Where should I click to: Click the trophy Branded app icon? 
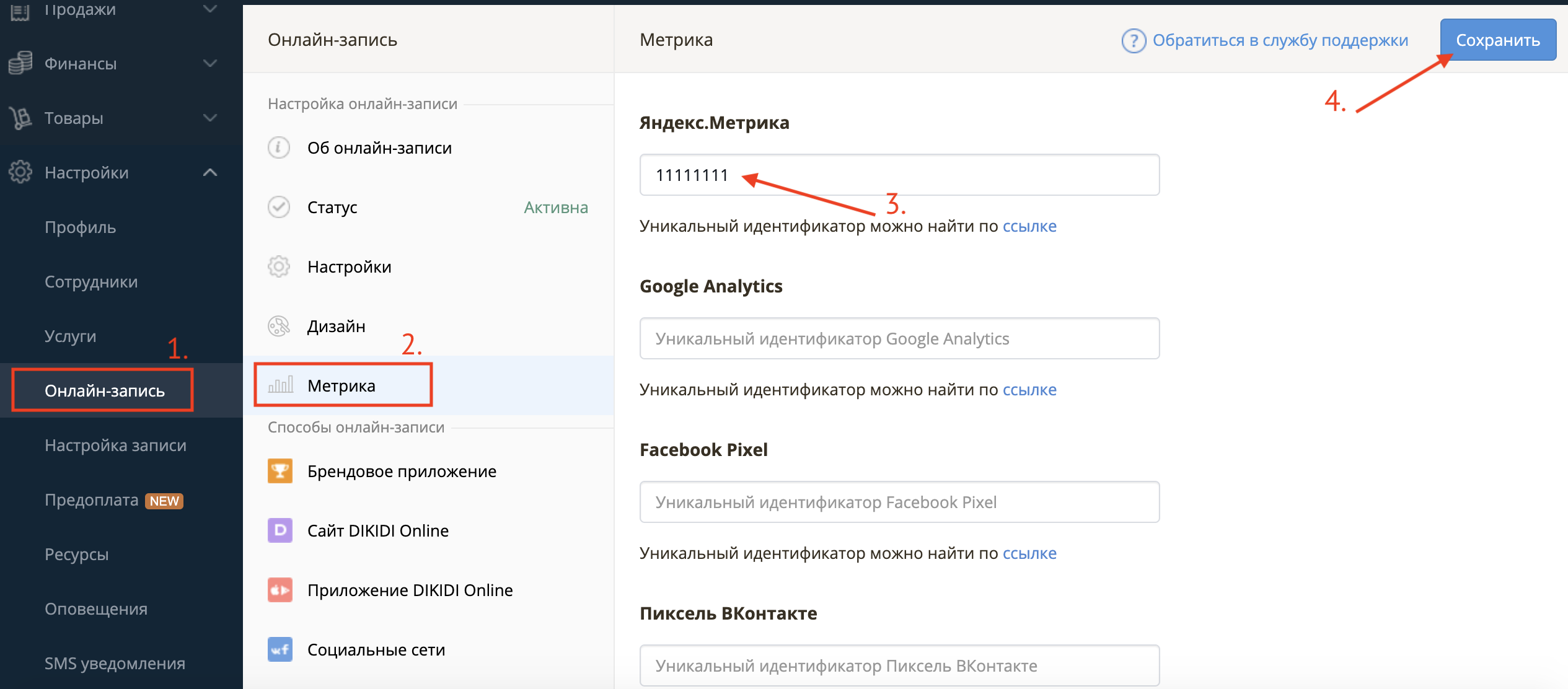pos(280,471)
